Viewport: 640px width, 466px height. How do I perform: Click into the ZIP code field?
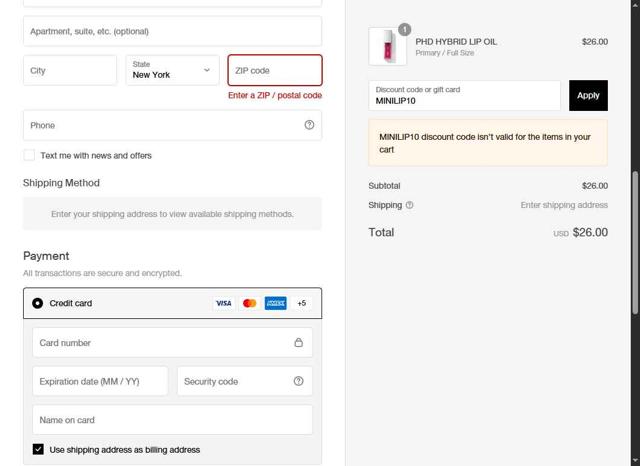pos(275,70)
